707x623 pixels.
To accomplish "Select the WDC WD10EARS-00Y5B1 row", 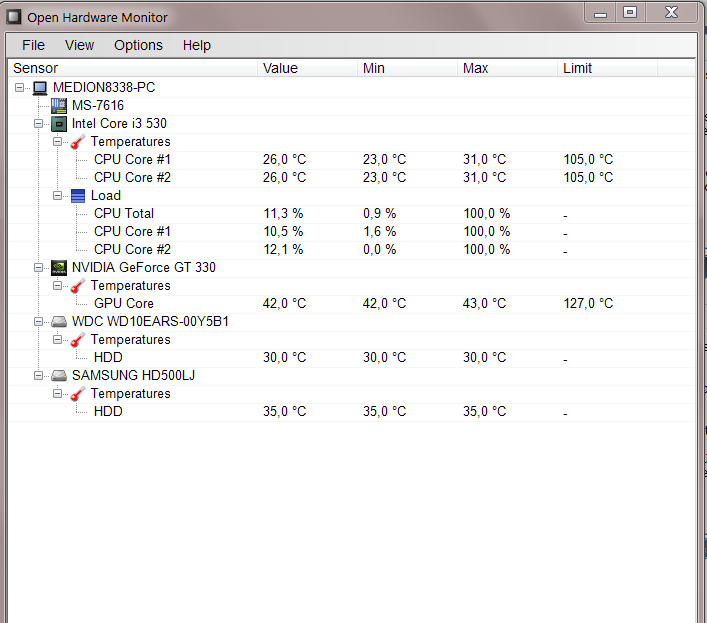I will point(352,322).
